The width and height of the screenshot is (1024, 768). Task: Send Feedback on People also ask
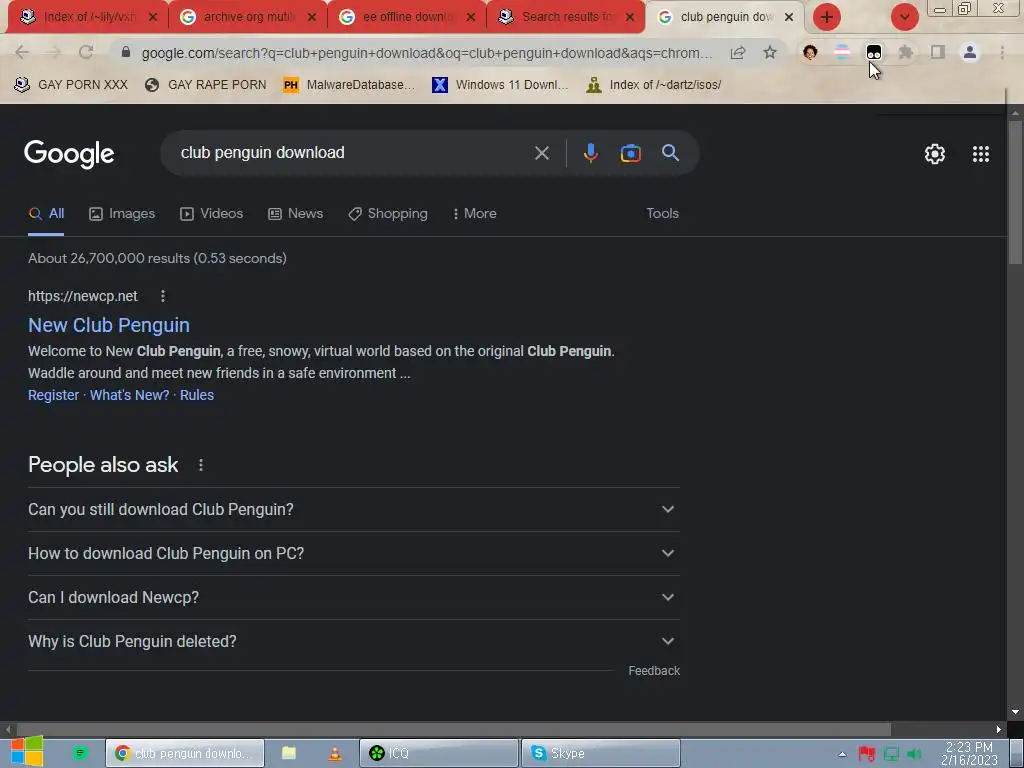pyautogui.click(x=654, y=671)
